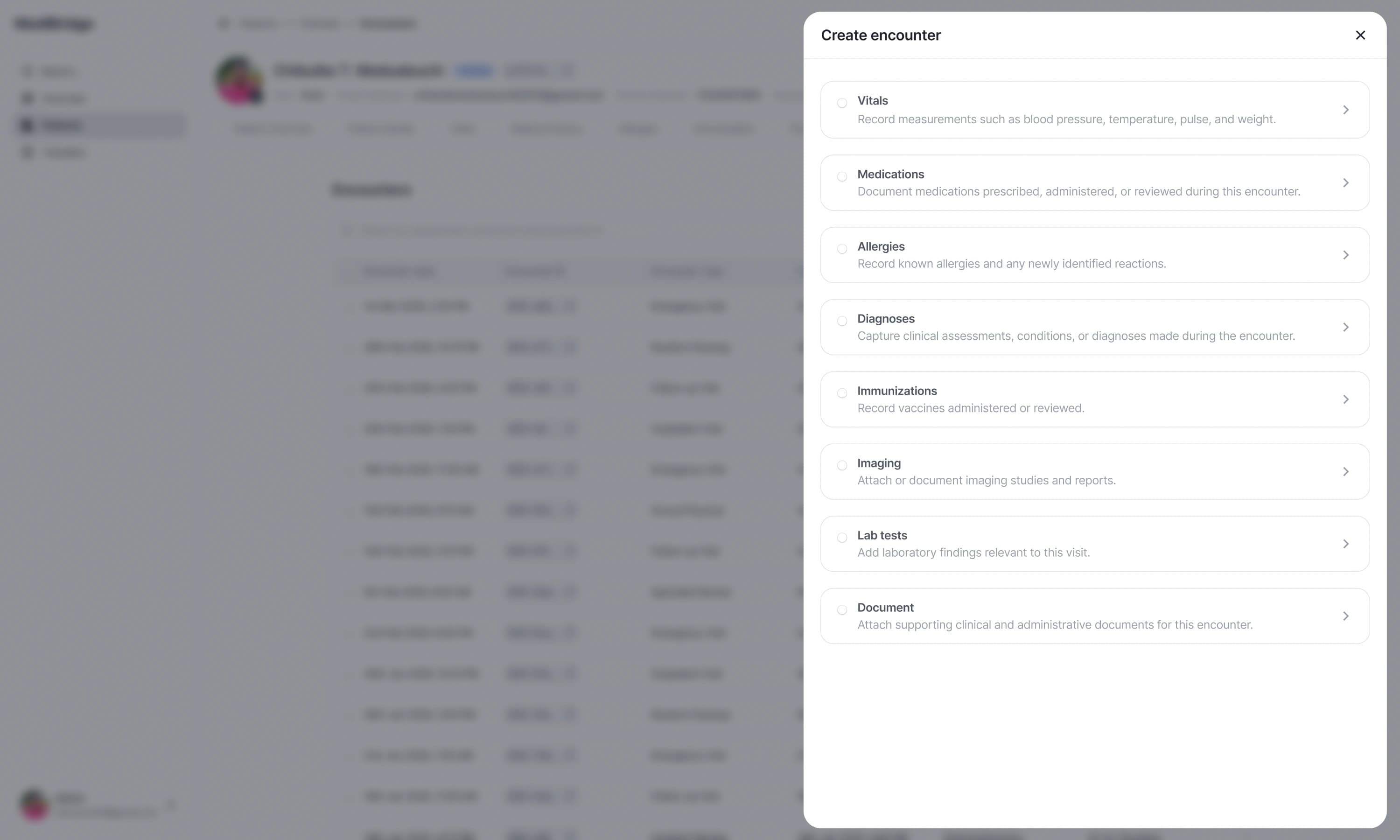Close the Create encounter panel
This screenshot has height=840, width=1400.
coord(1360,35)
